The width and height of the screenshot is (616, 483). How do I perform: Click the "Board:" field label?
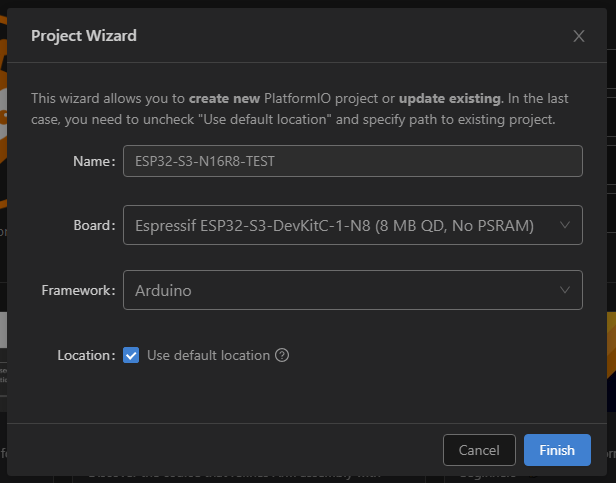coord(94,226)
